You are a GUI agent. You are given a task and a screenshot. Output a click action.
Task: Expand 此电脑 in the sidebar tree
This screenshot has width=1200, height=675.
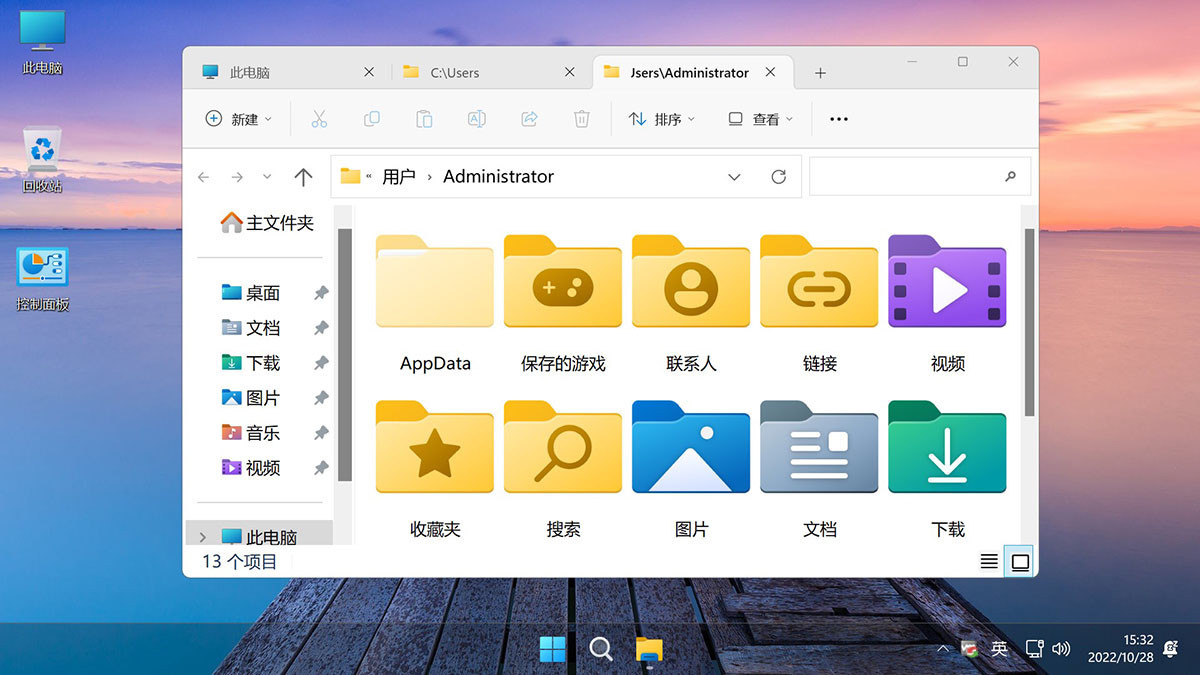(x=203, y=536)
